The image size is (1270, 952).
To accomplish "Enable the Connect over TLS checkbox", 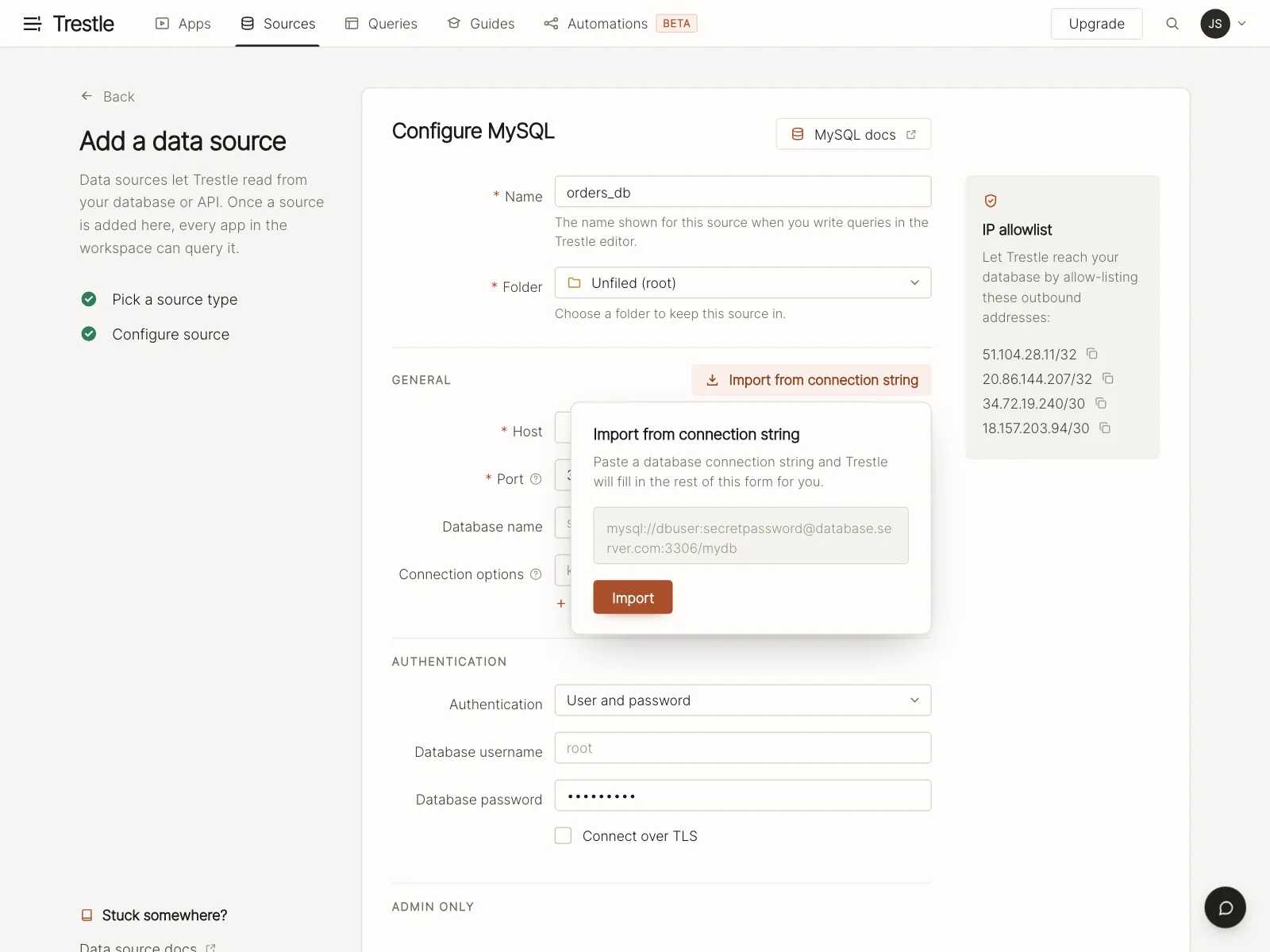I will point(563,835).
